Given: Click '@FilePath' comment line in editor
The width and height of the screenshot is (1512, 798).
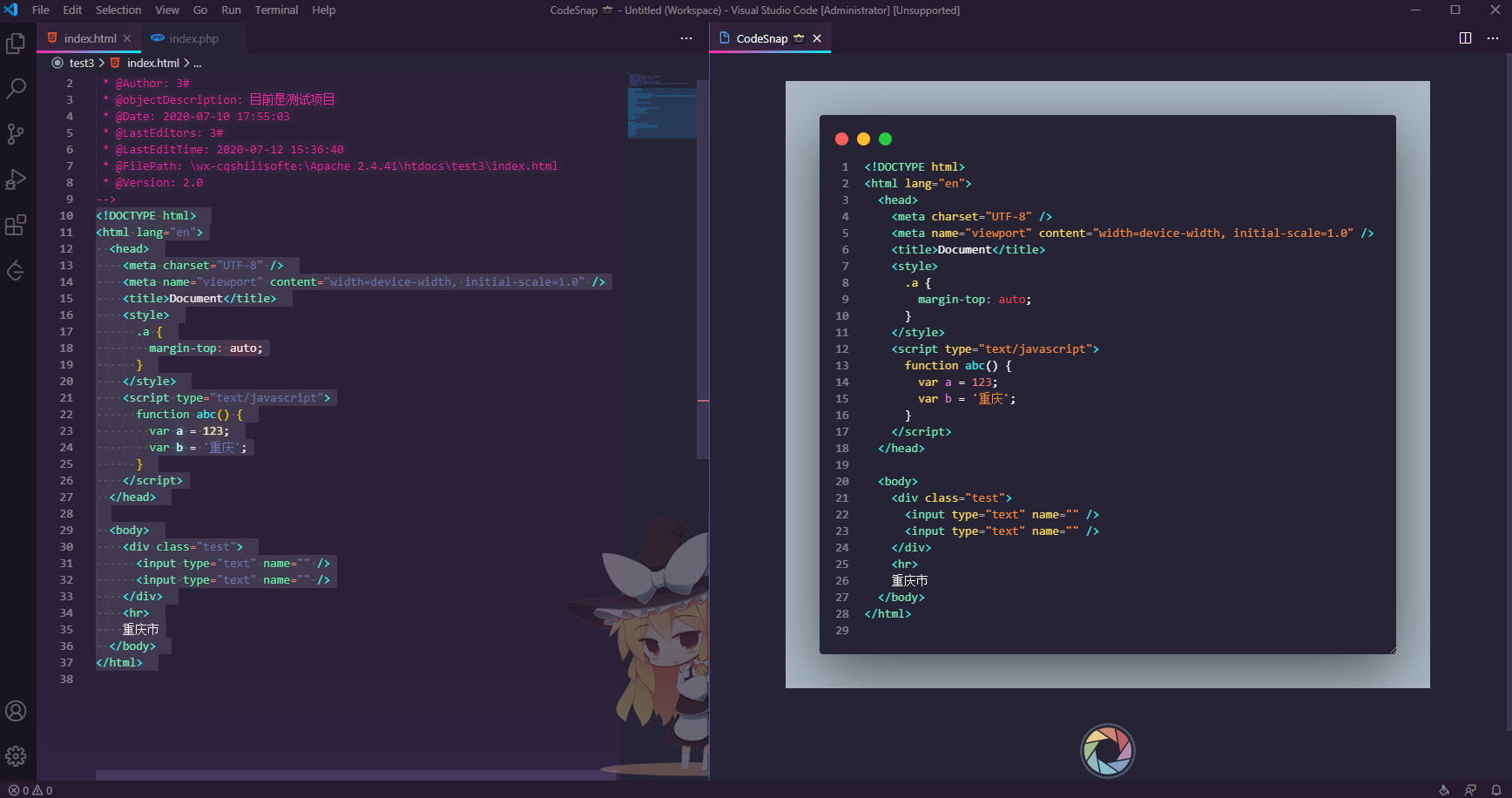Looking at the screenshot, I should 330,166.
